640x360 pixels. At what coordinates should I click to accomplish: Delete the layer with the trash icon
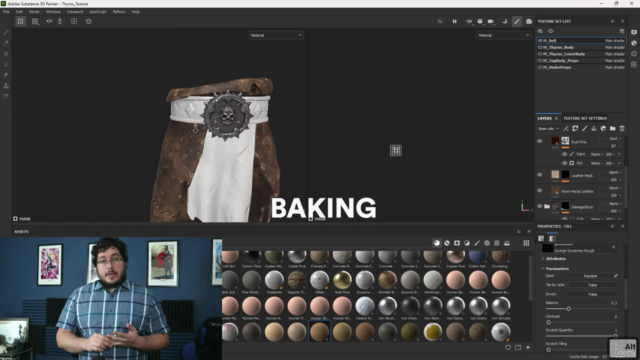coord(622,129)
